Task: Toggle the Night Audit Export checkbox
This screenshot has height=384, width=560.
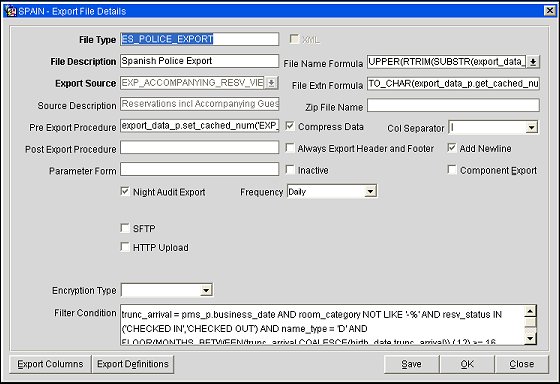Action: click(125, 191)
